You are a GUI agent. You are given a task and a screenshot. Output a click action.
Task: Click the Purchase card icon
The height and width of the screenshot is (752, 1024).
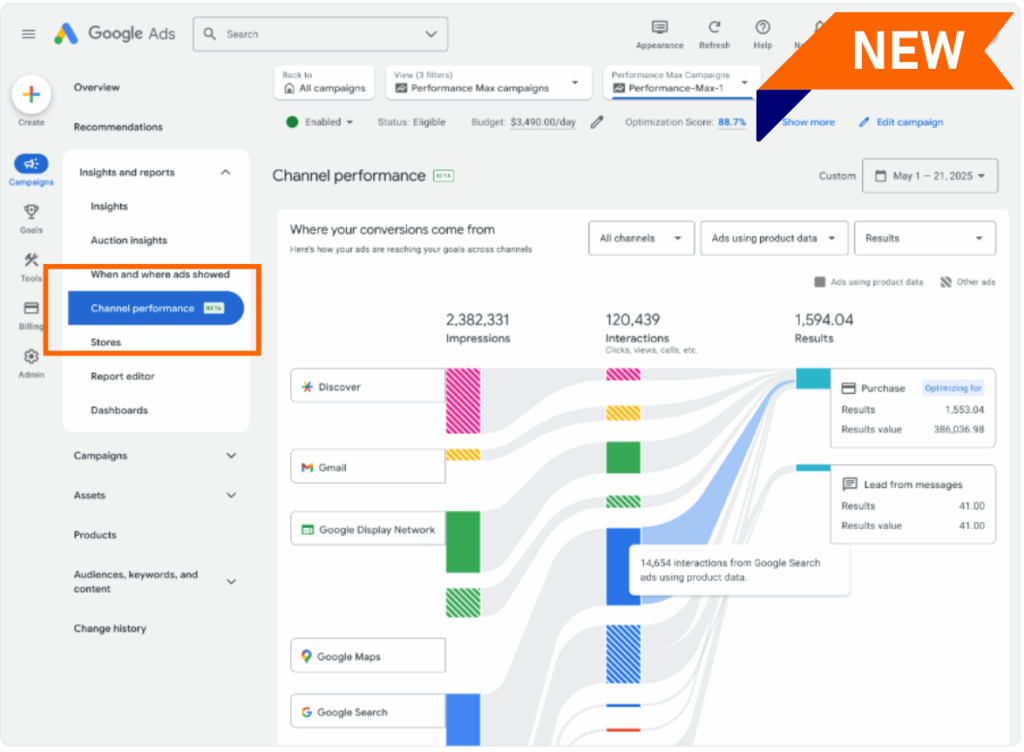click(x=848, y=388)
